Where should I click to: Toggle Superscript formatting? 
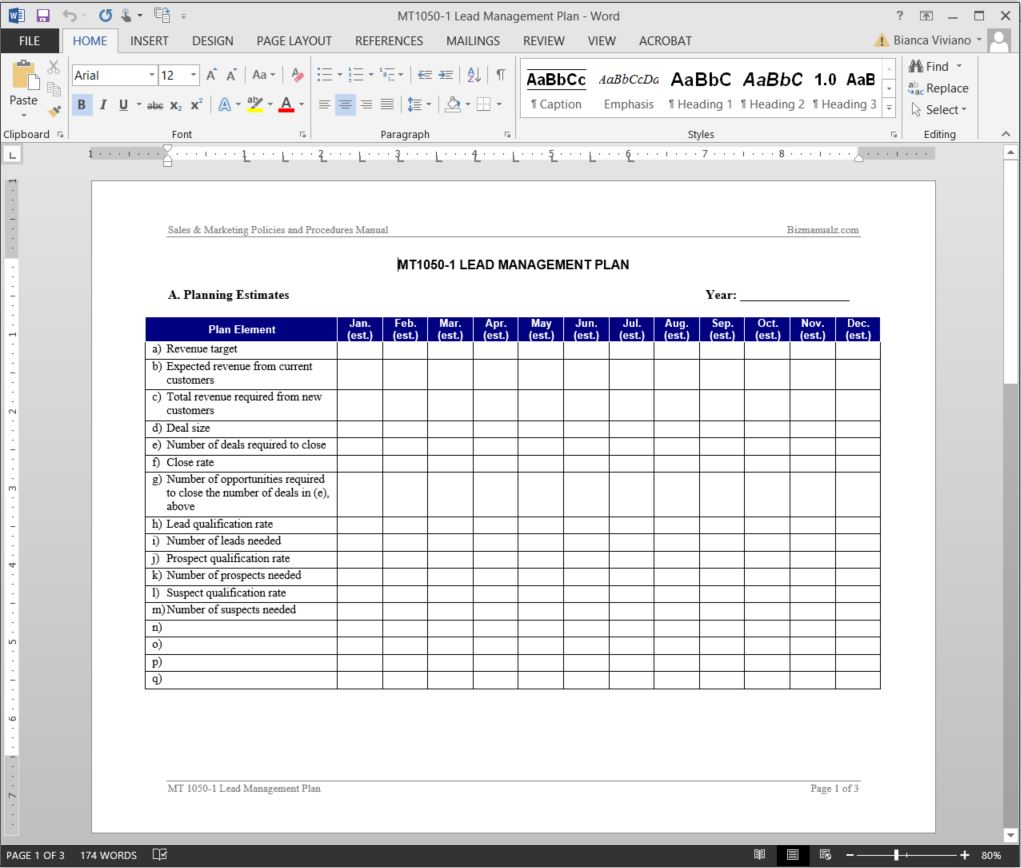196,104
